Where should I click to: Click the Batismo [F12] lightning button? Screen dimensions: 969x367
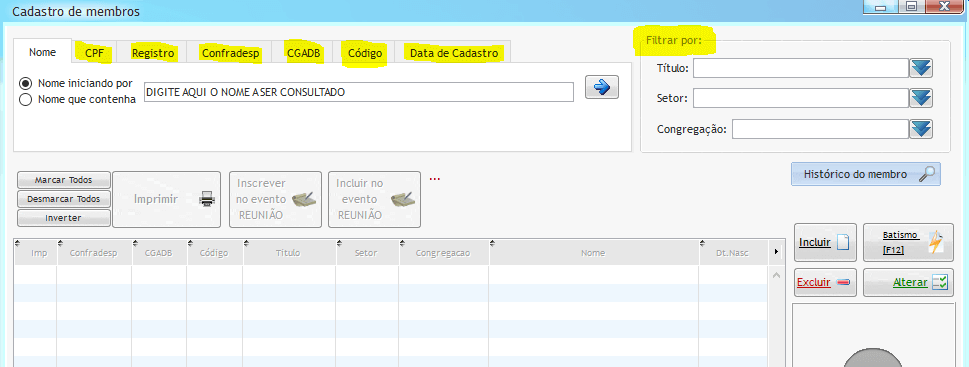908,242
